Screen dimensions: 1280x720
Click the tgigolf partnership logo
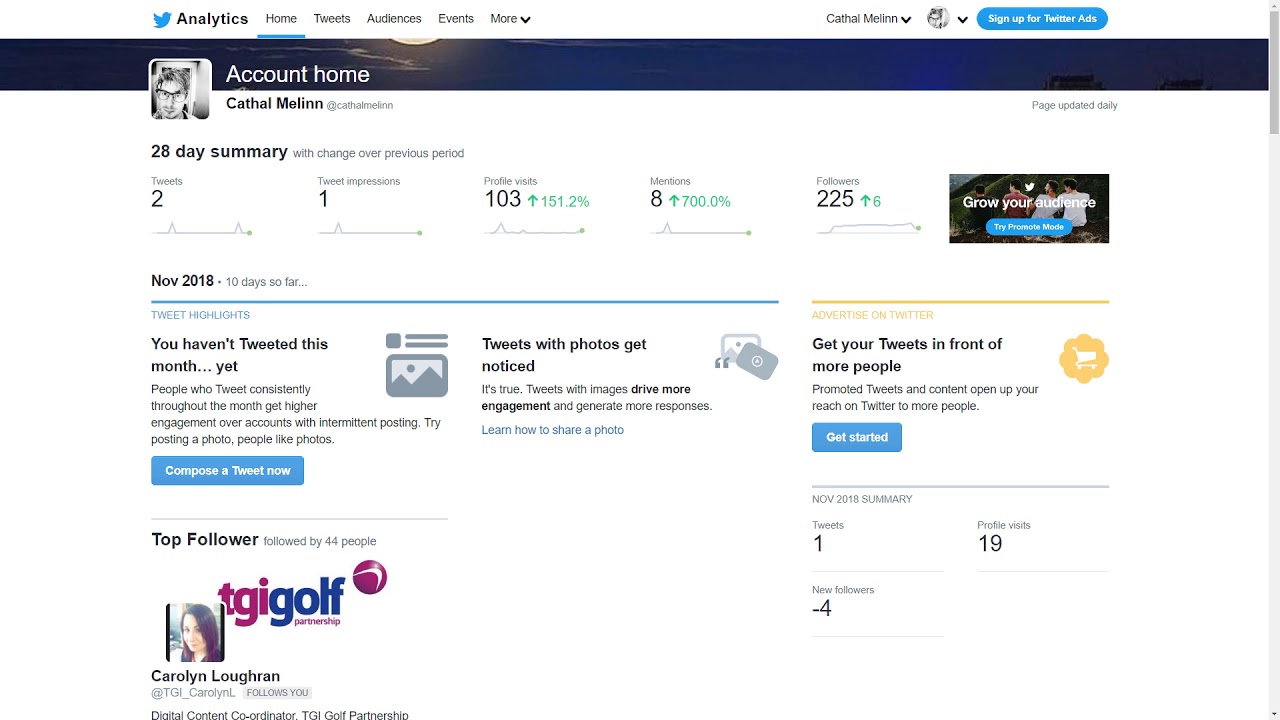tap(302, 594)
